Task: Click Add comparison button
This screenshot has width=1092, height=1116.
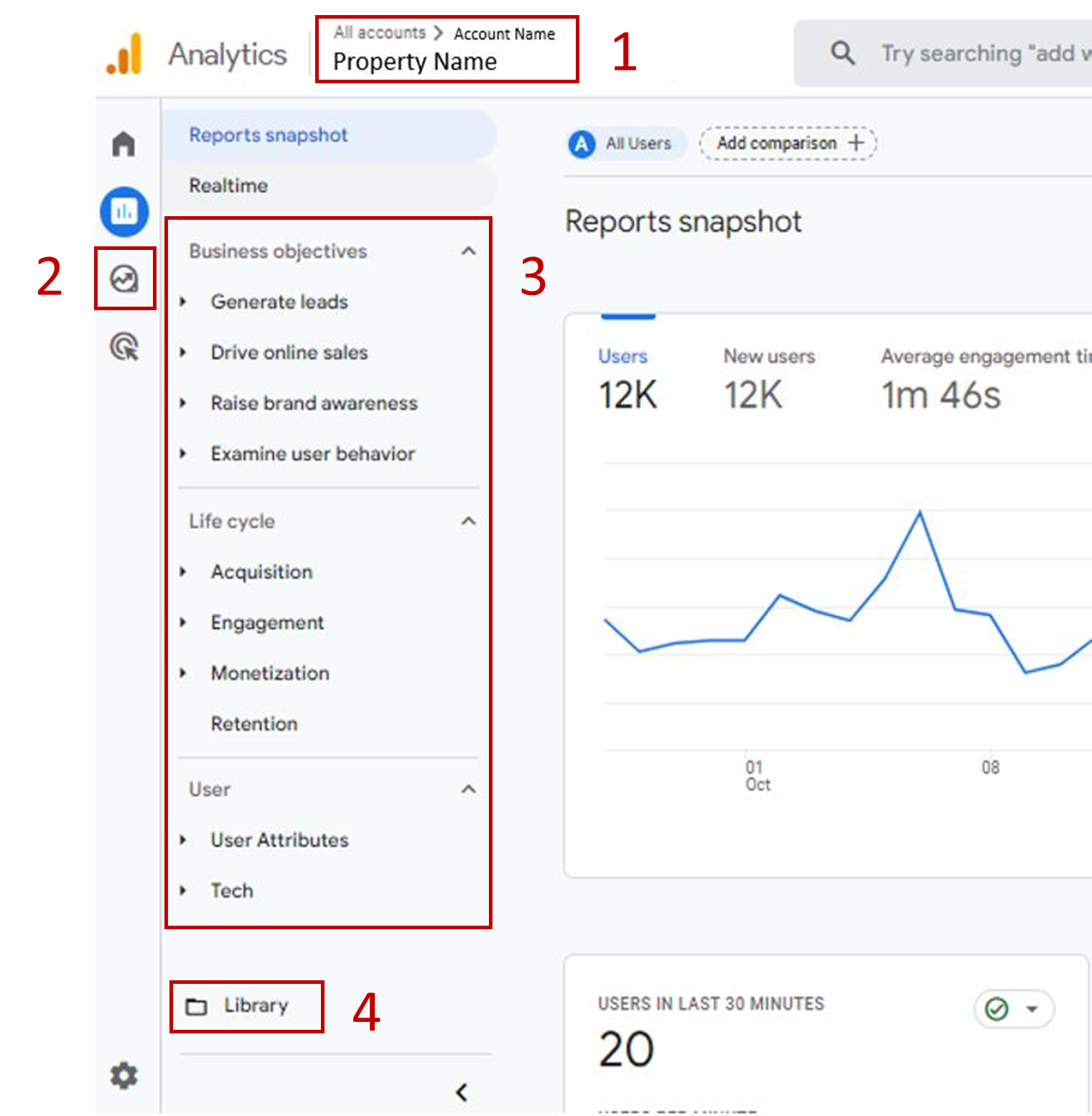Action: click(788, 143)
